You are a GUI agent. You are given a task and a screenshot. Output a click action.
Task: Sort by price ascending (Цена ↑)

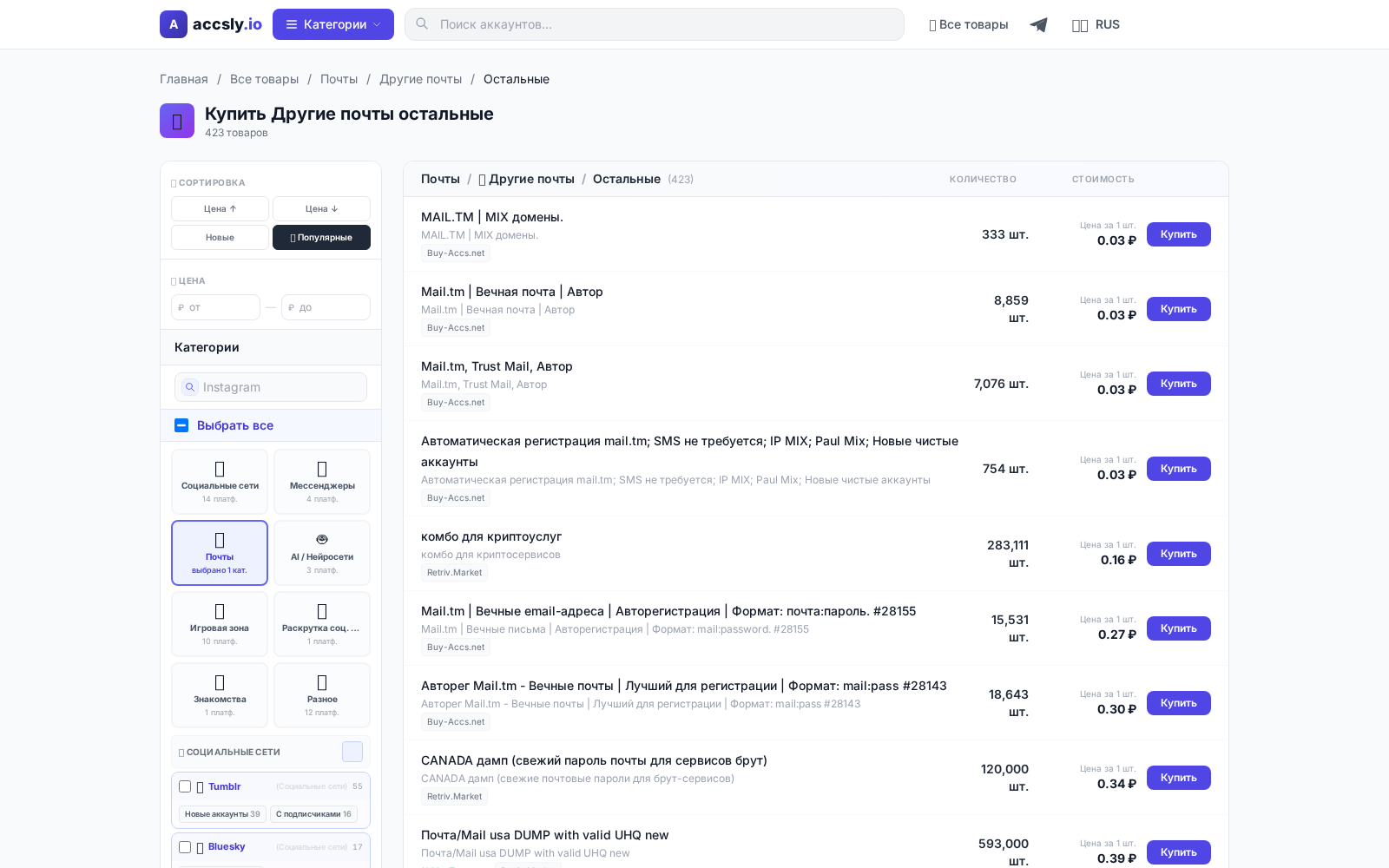[x=220, y=208]
